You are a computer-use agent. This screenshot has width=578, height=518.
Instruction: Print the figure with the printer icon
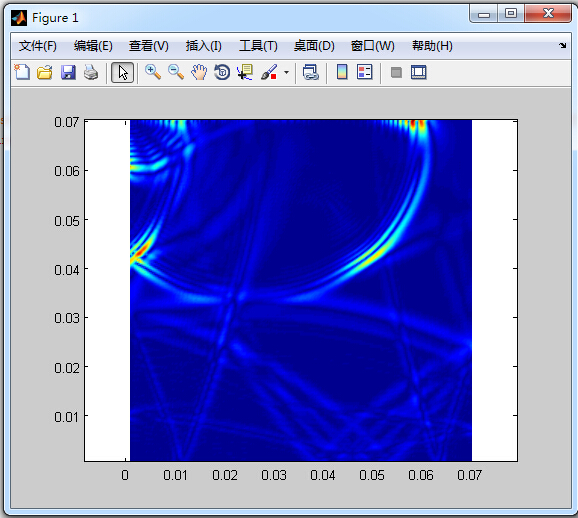(x=91, y=72)
